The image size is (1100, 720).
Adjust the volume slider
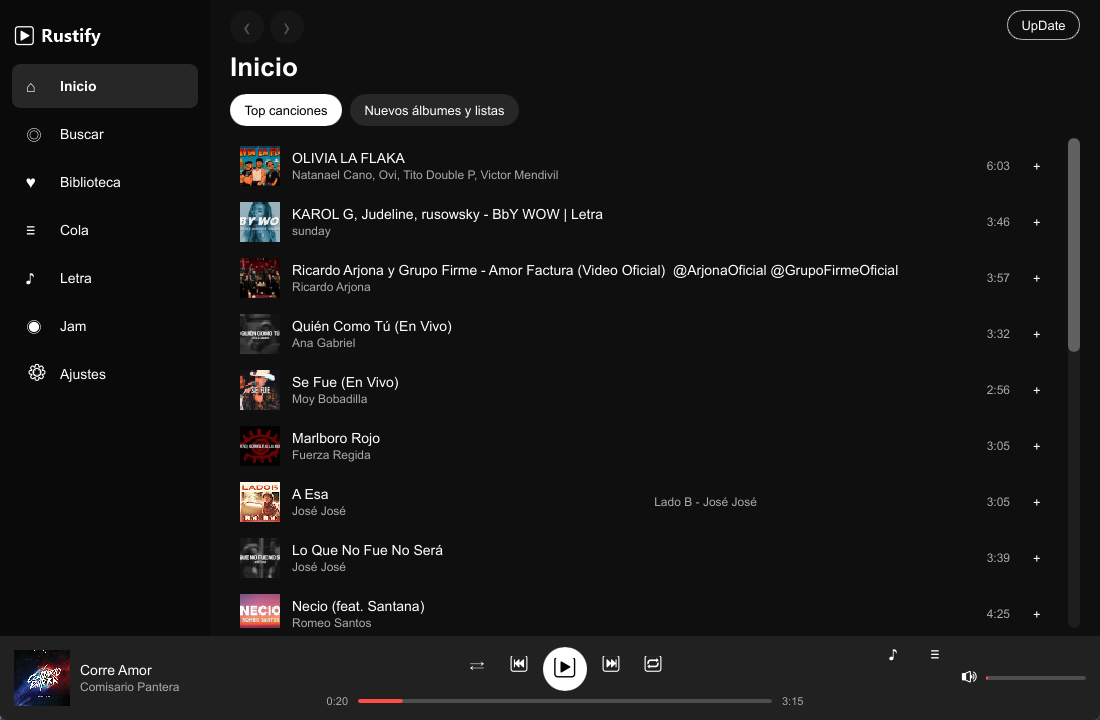(1035, 678)
